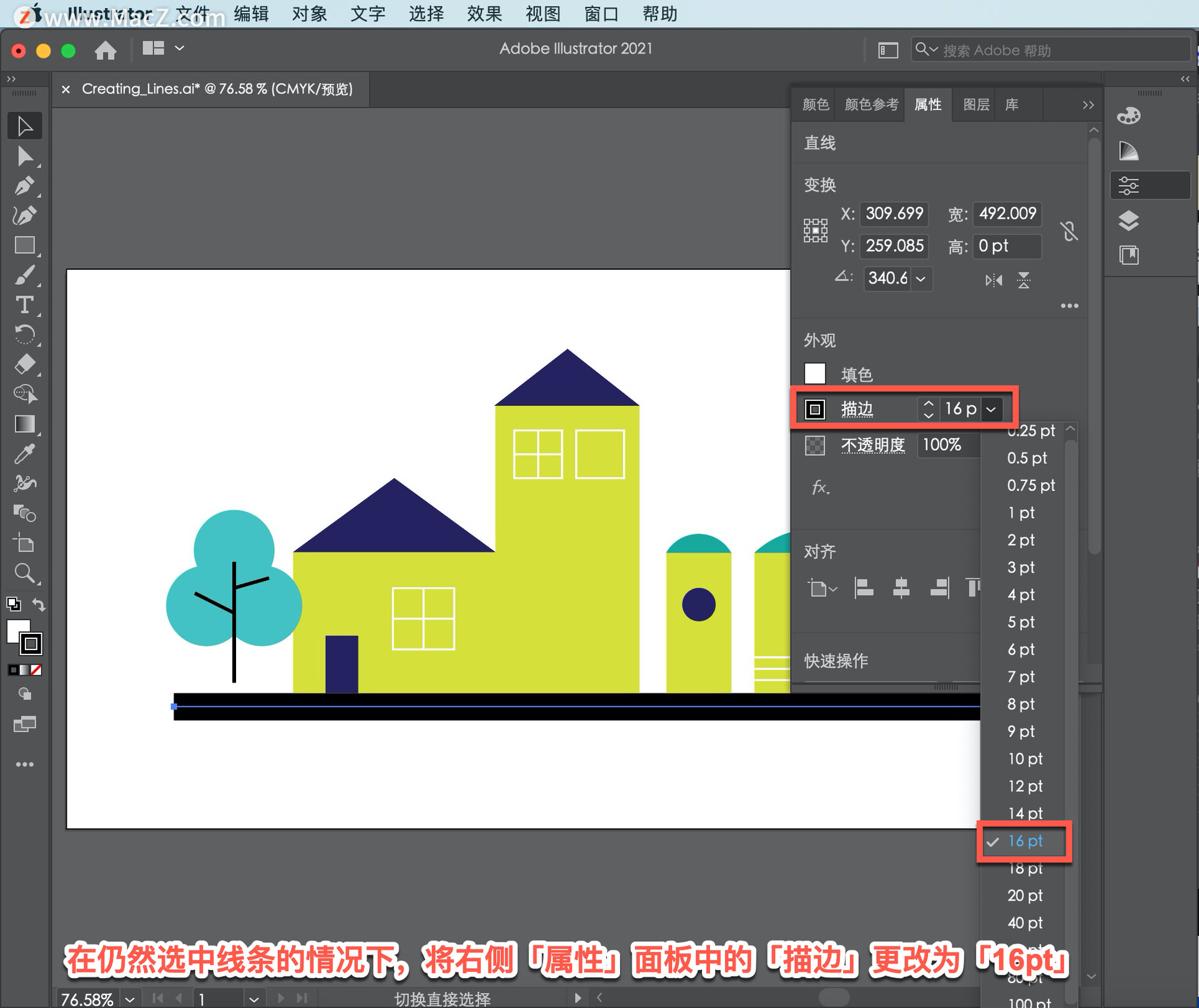Show more Transform options dots

pos(1069,306)
